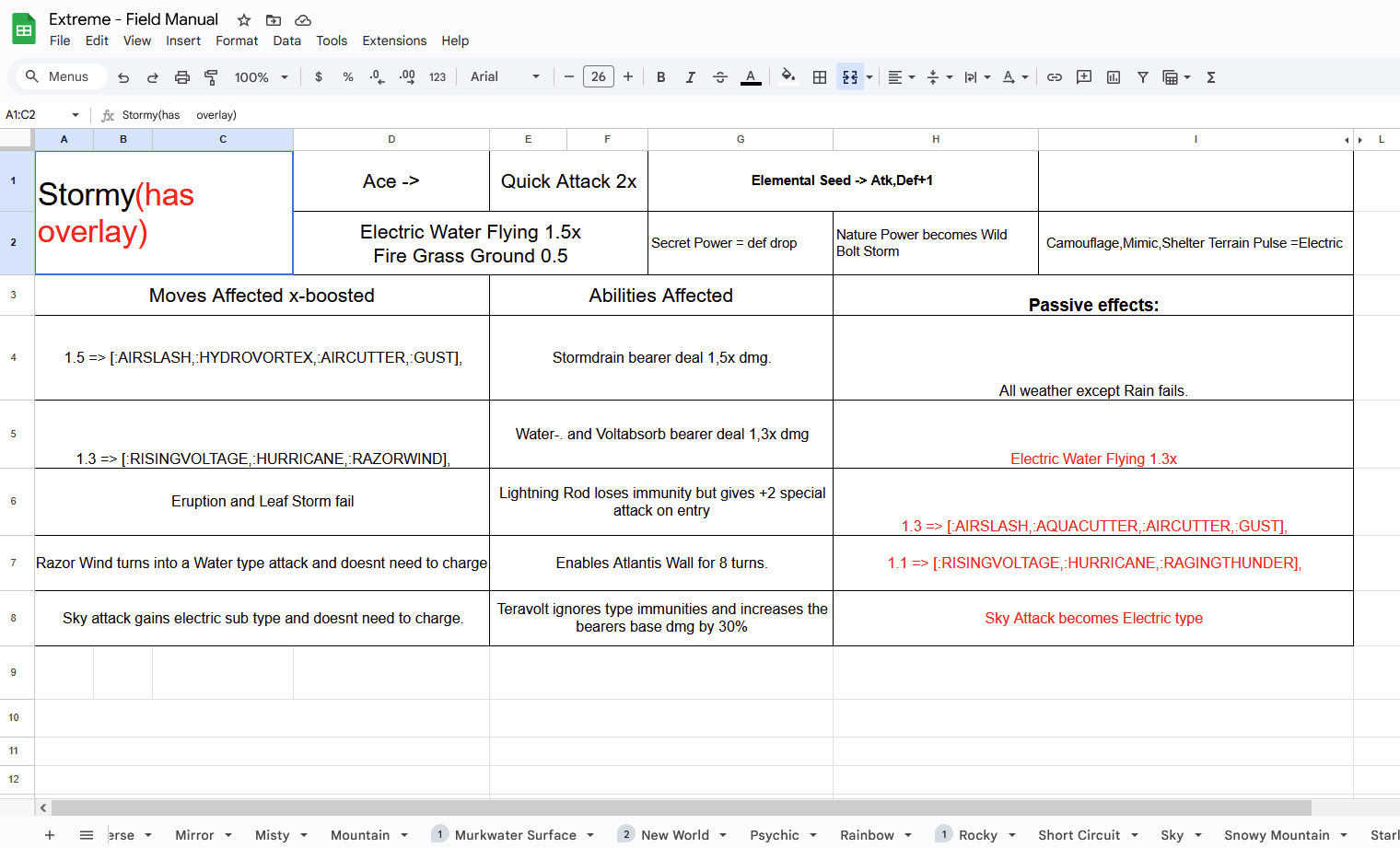Insert a chart using toolbar icon
The image size is (1400, 848).
[1114, 77]
